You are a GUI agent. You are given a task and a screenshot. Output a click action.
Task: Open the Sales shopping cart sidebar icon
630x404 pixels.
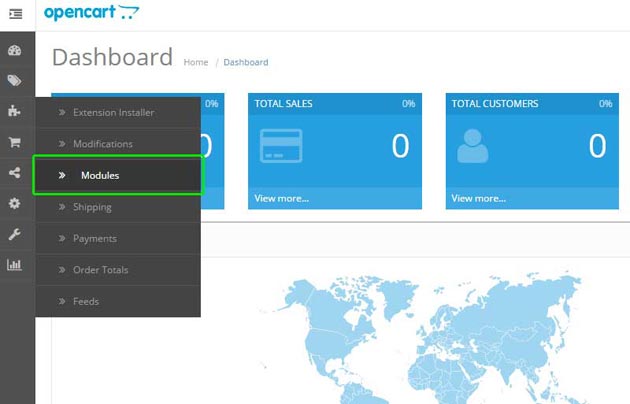[15, 142]
